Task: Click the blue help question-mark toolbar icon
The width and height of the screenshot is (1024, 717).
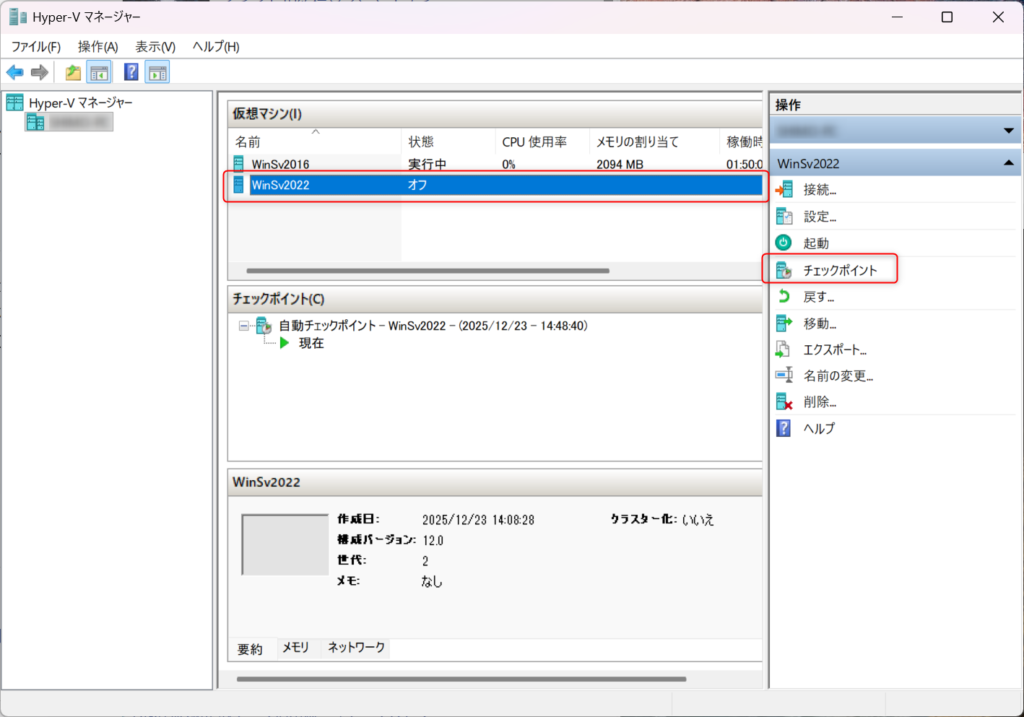Action: click(x=131, y=72)
